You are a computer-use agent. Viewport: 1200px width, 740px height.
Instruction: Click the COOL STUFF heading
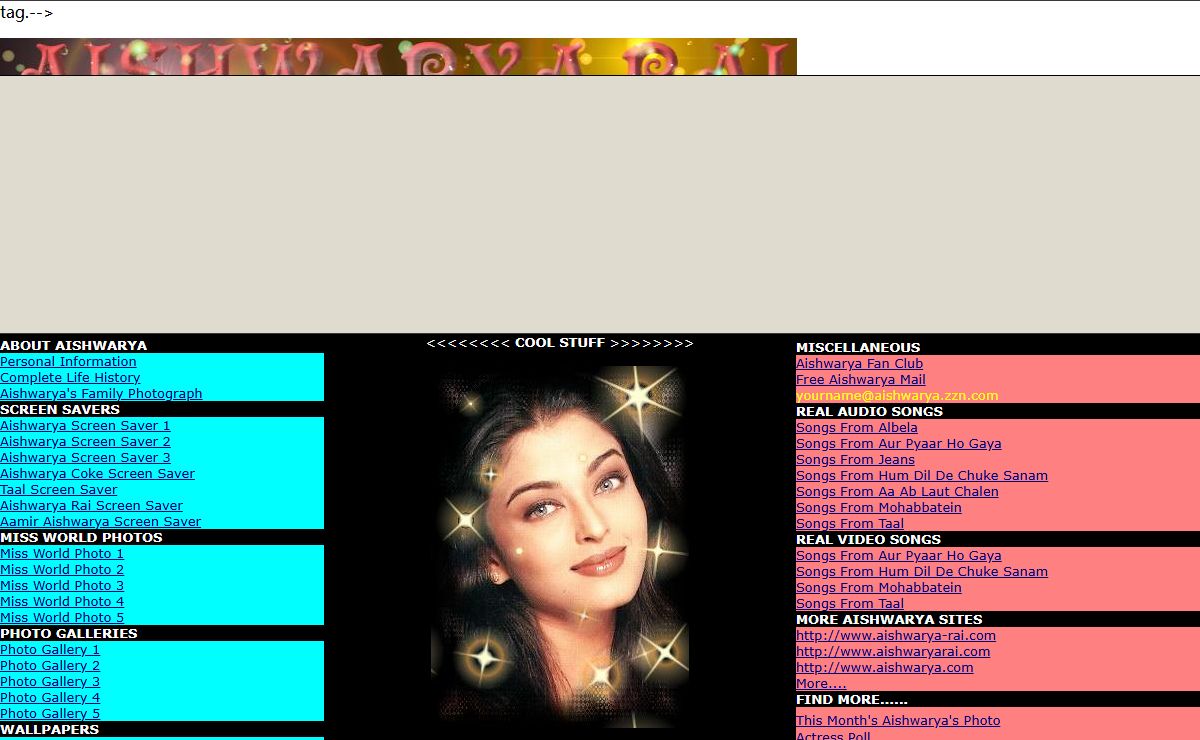tap(560, 343)
